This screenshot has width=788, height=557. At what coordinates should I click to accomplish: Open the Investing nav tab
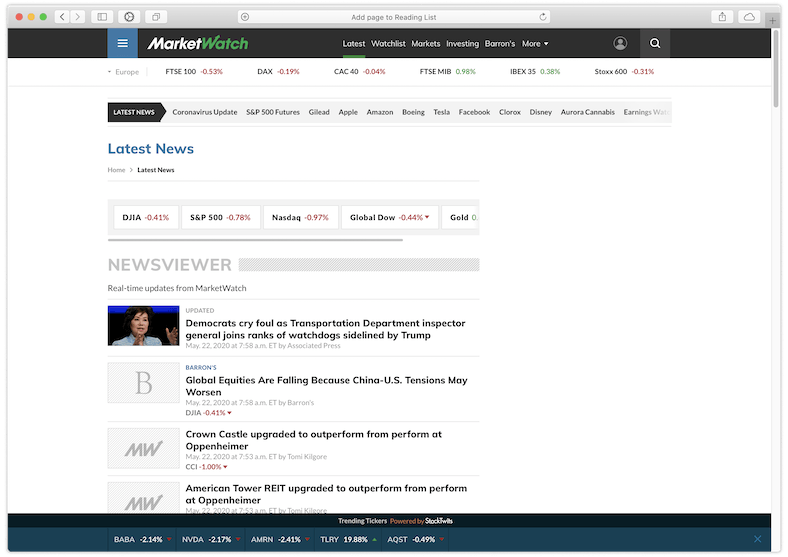[x=462, y=44]
